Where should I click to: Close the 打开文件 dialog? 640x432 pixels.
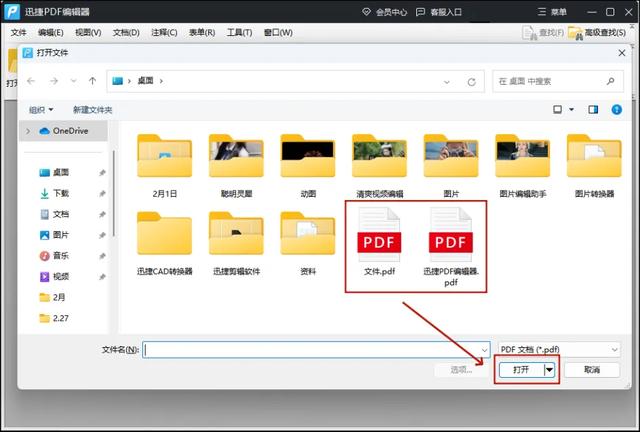(622, 53)
